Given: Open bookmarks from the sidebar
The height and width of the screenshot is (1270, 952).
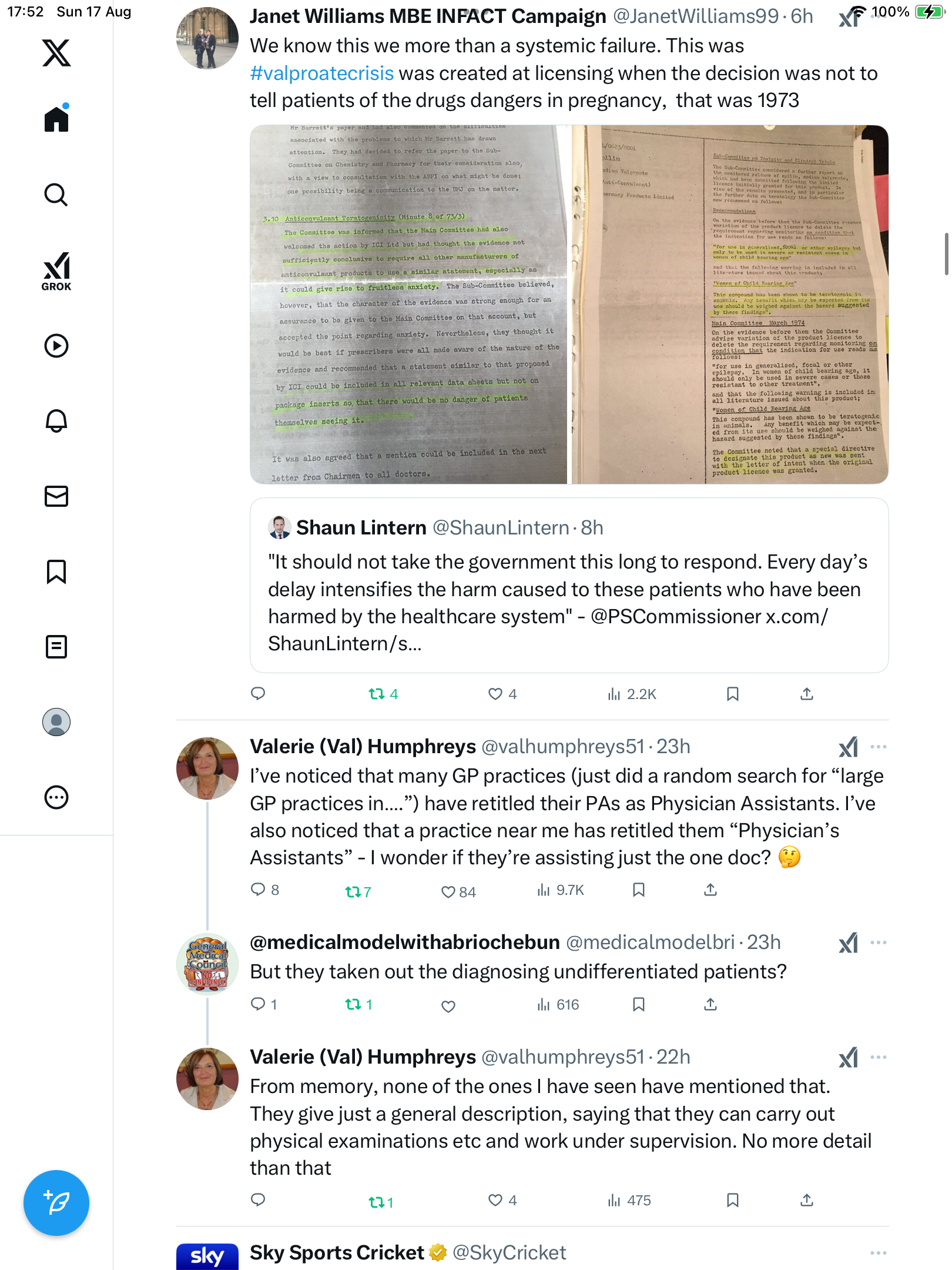Looking at the screenshot, I should [56, 571].
